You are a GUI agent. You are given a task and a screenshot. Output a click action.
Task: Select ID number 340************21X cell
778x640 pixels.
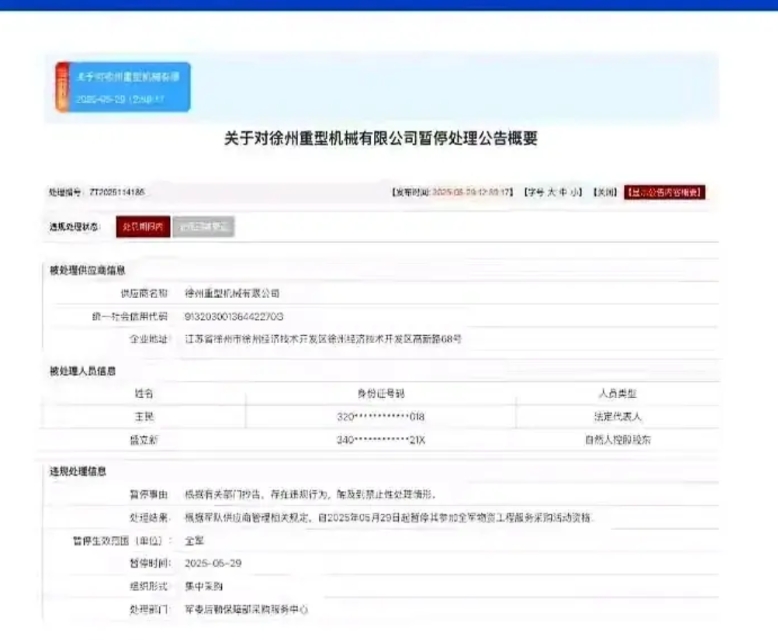click(x=381, y=440)
